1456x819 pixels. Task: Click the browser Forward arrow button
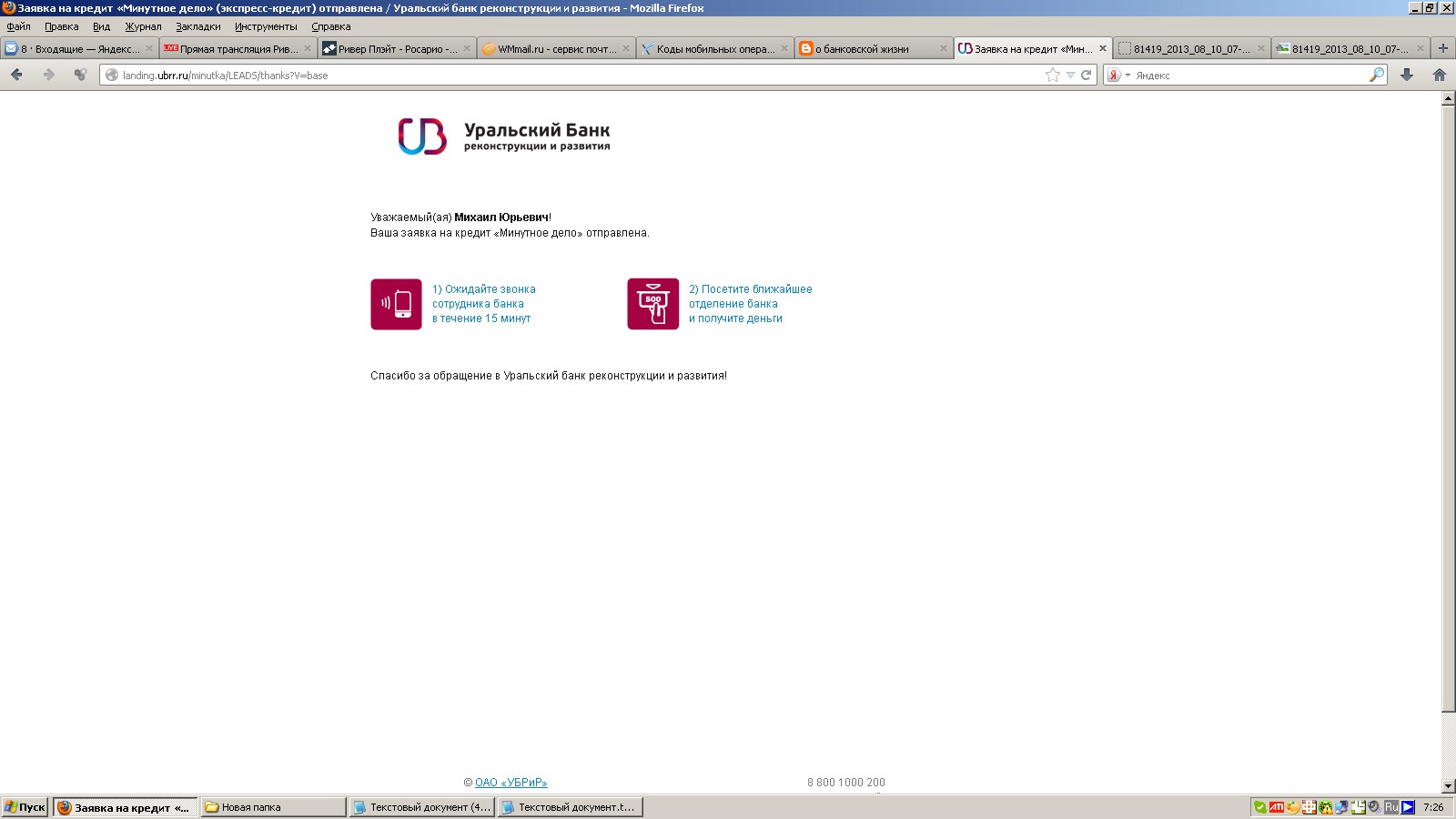(49, 75)
